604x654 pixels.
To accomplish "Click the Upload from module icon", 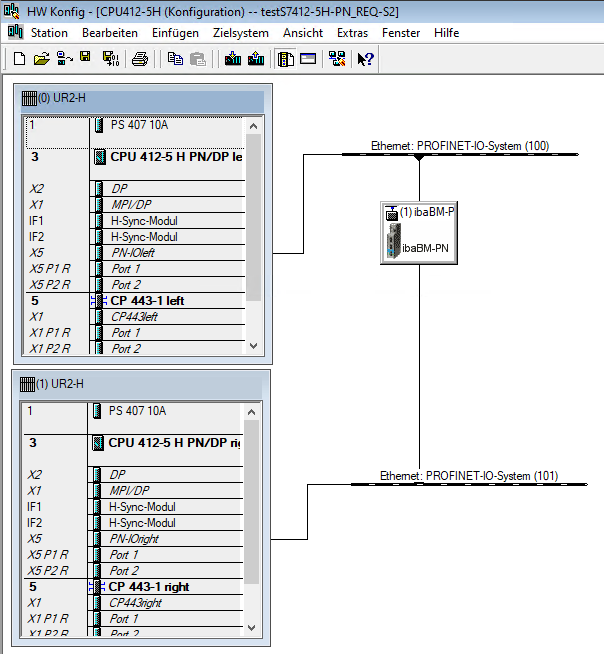I will point(256,59).
